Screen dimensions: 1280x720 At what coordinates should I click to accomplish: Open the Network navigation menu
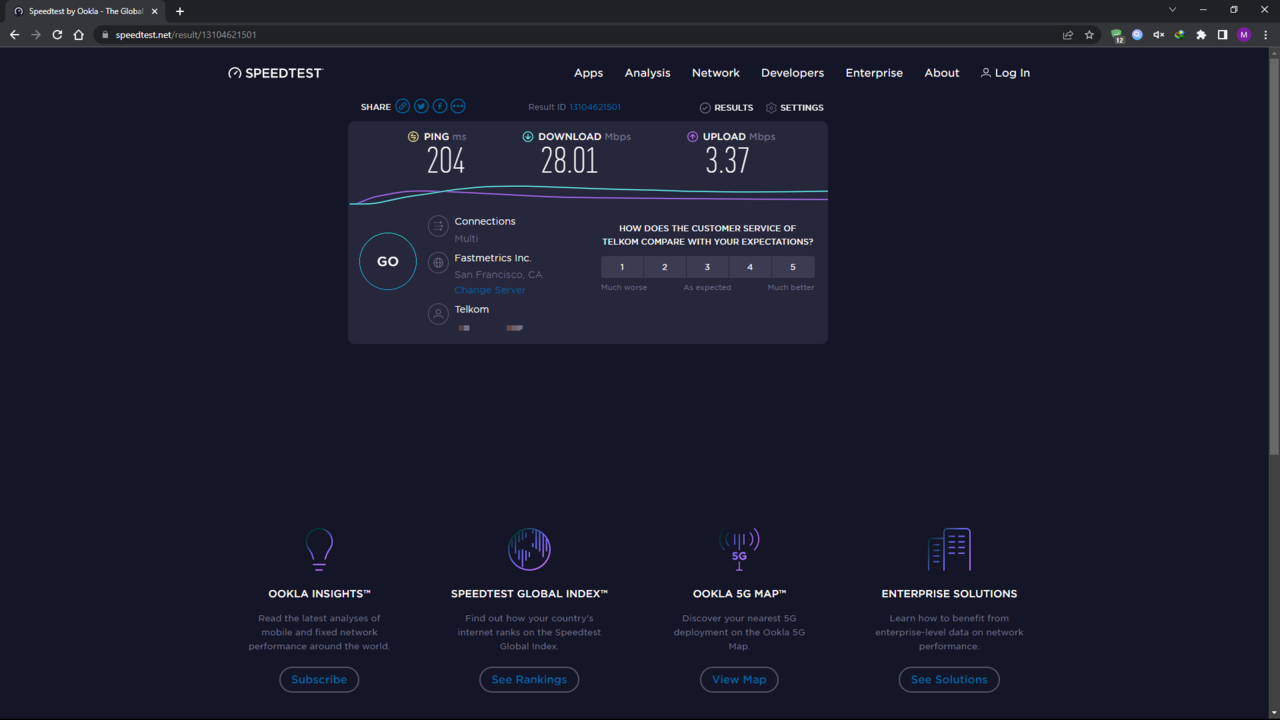pyautogui.click(x=716, y=73)
